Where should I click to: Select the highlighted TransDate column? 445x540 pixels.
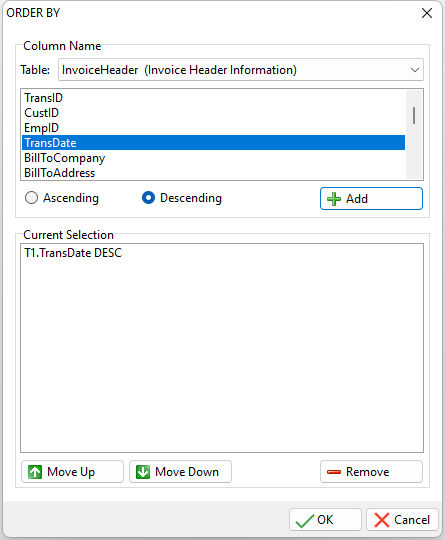click(x=213, y=143)
